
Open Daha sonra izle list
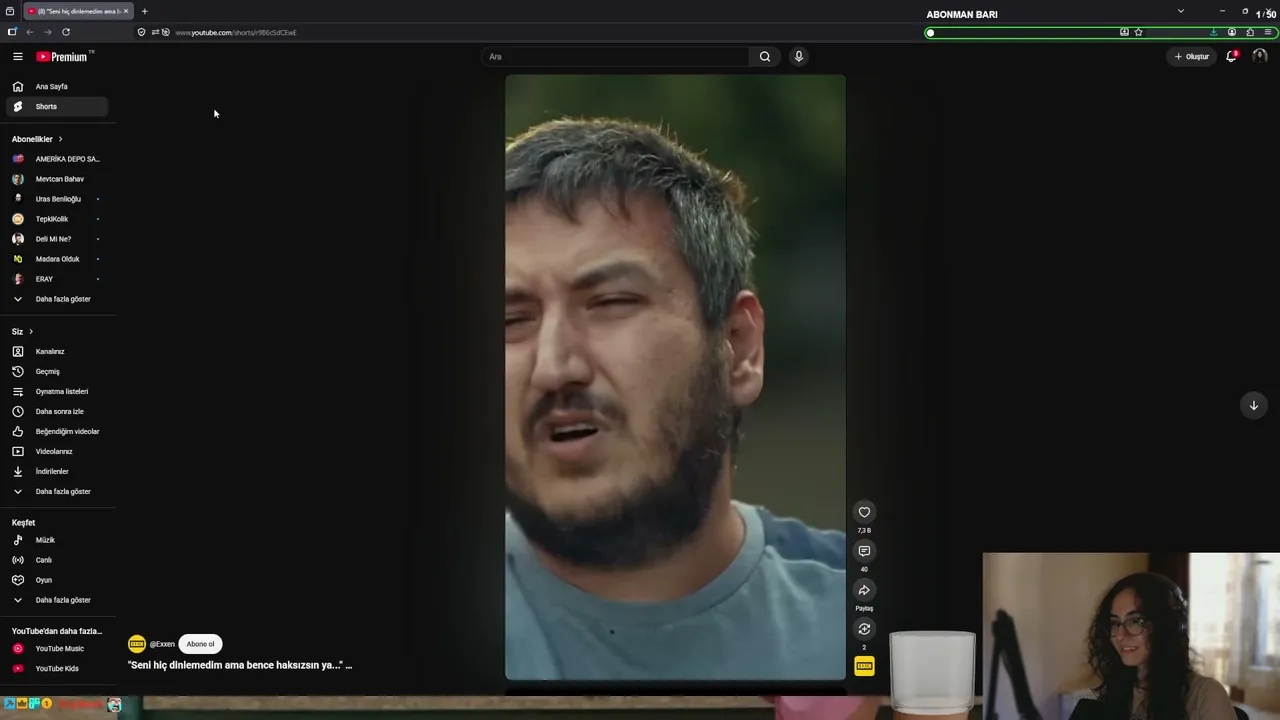56,412
